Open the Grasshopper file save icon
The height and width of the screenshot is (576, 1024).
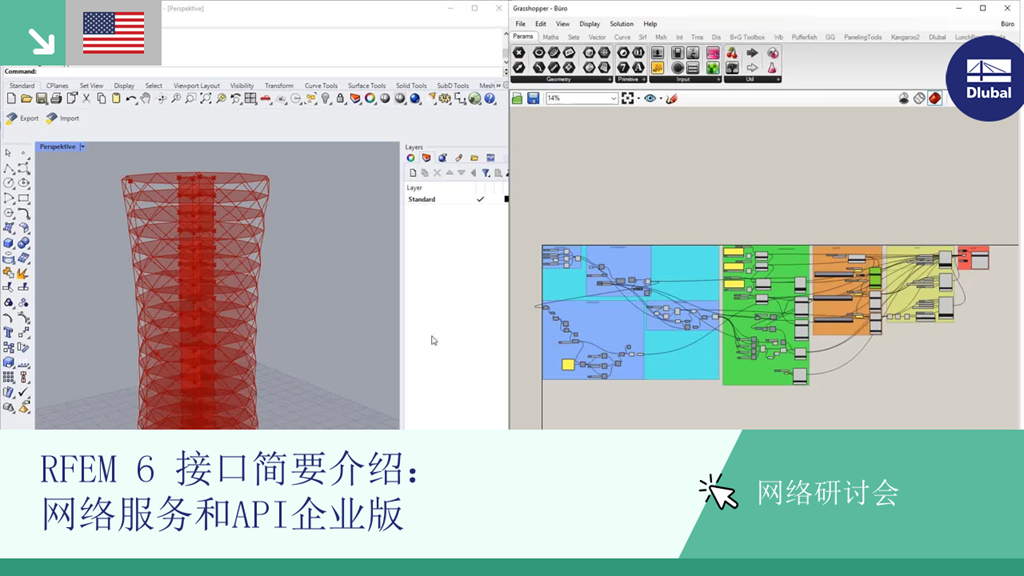[531, 97]
